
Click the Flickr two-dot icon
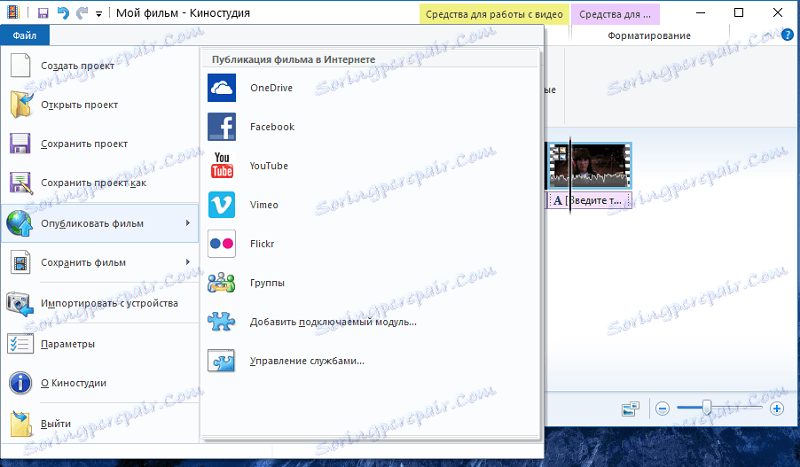221,243
